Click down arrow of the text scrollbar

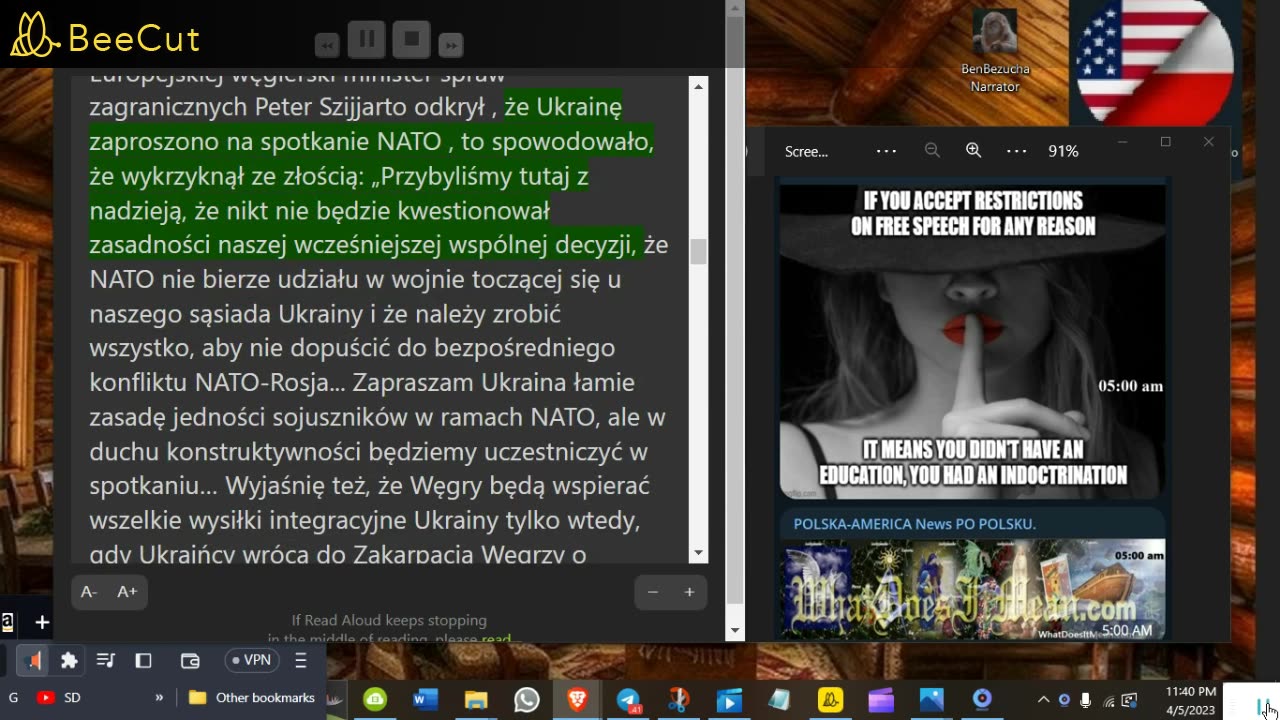[x=698, y=553]
